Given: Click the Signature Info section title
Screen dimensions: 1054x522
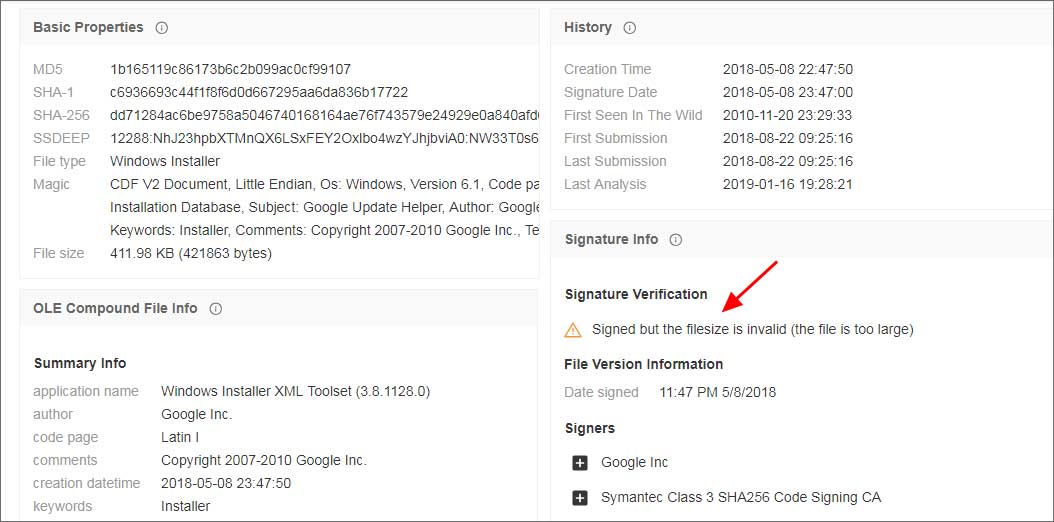Looking at the screenshot, I should pos(612,239).
